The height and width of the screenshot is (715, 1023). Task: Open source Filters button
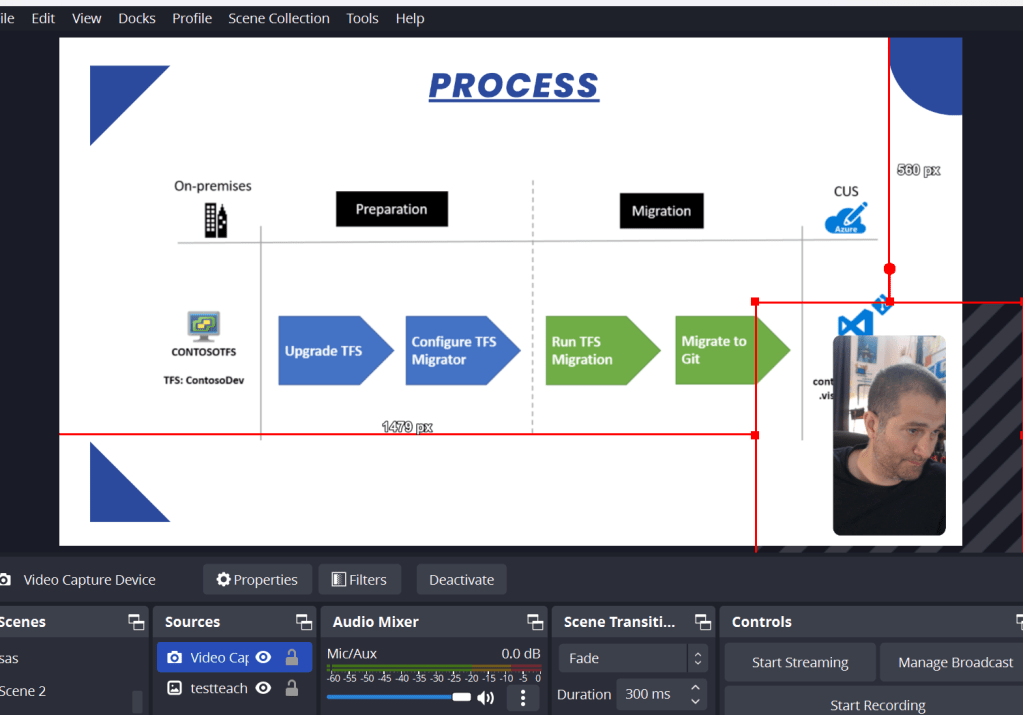click(x=359, y=579)
